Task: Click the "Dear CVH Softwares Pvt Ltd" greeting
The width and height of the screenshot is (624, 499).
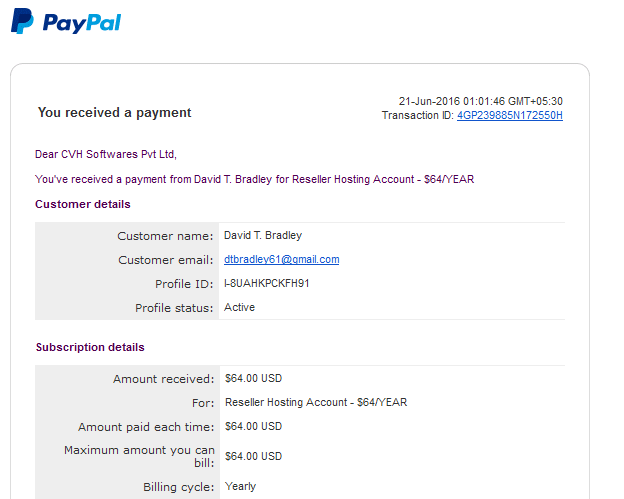Action: (105, 154)
